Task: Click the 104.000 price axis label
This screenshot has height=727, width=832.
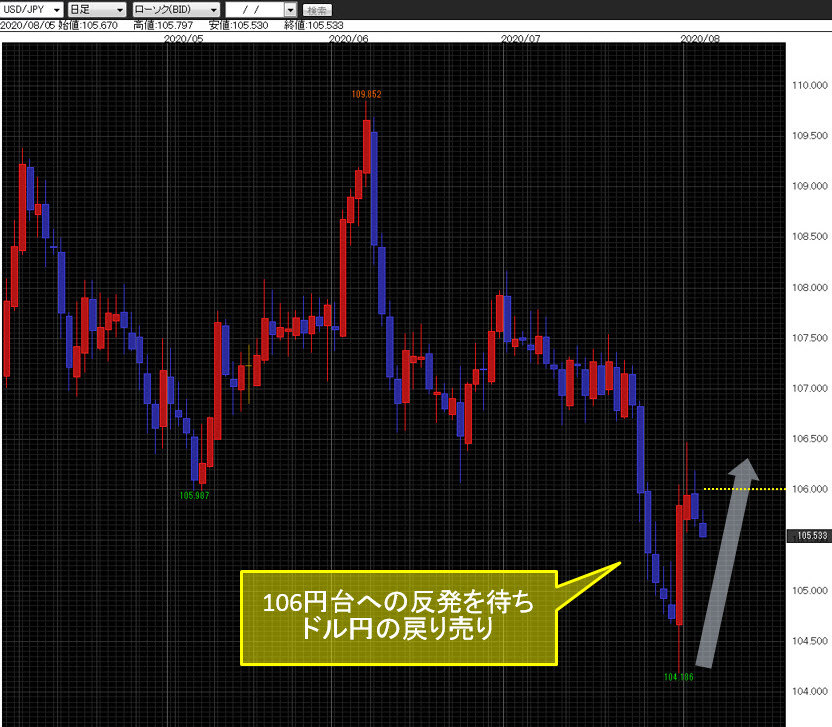Action: [810, 691]
